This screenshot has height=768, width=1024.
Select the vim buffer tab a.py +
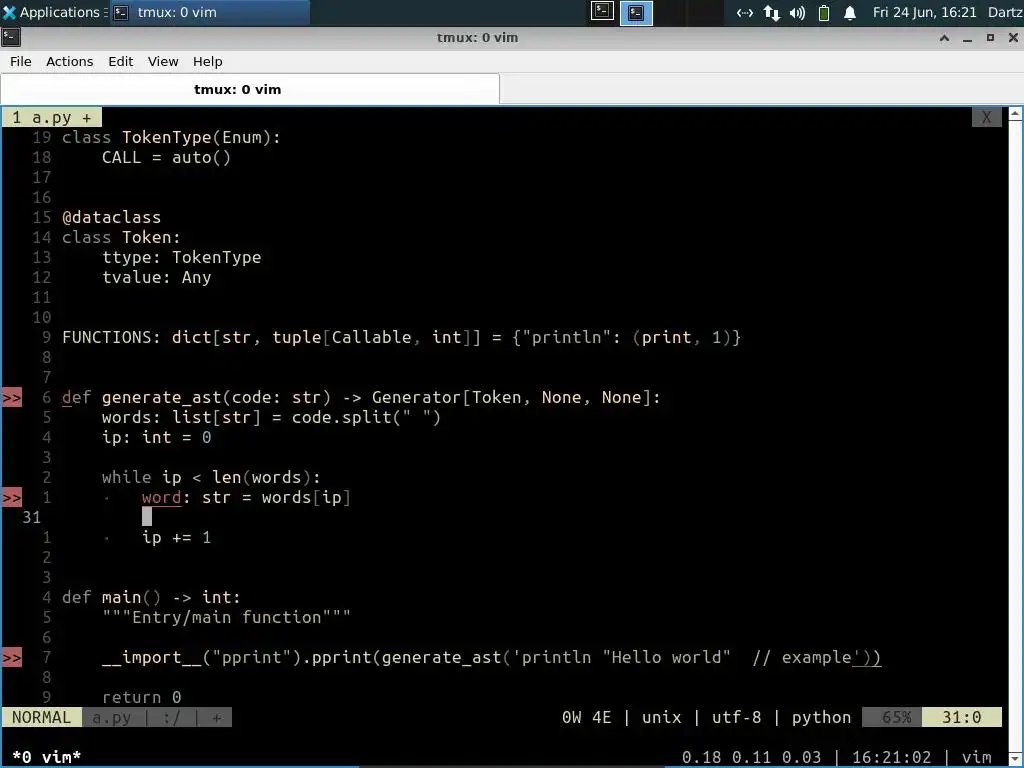tap(52, 118)
